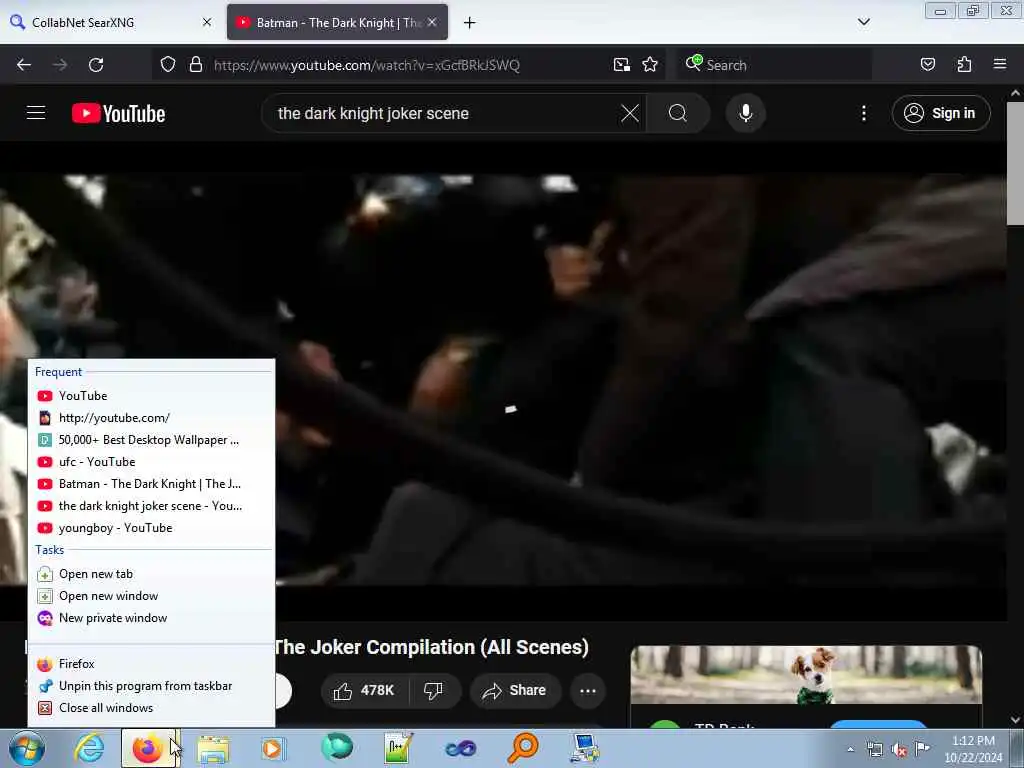This screenshot has width=1024, height=768.
Task: Launch Windows Media Player from taskbar
Action: (x=273, y=748)
